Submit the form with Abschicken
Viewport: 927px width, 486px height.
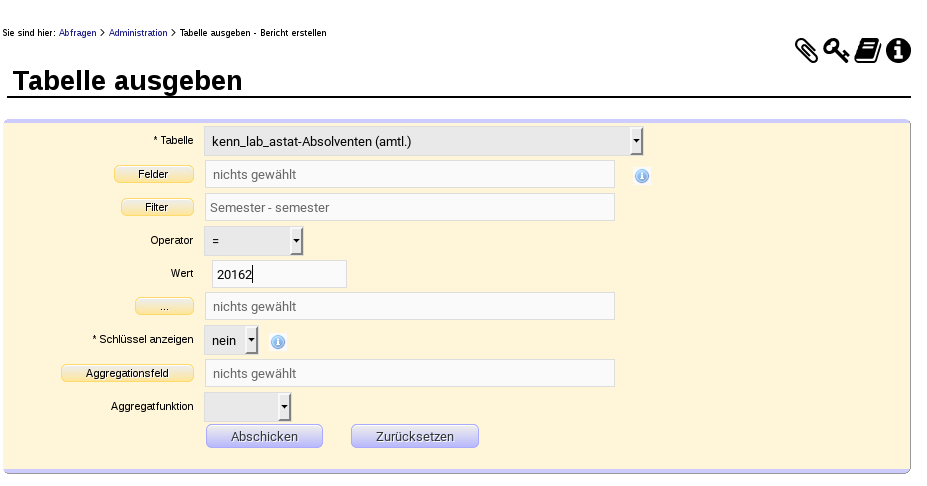[x=264, y=436]
